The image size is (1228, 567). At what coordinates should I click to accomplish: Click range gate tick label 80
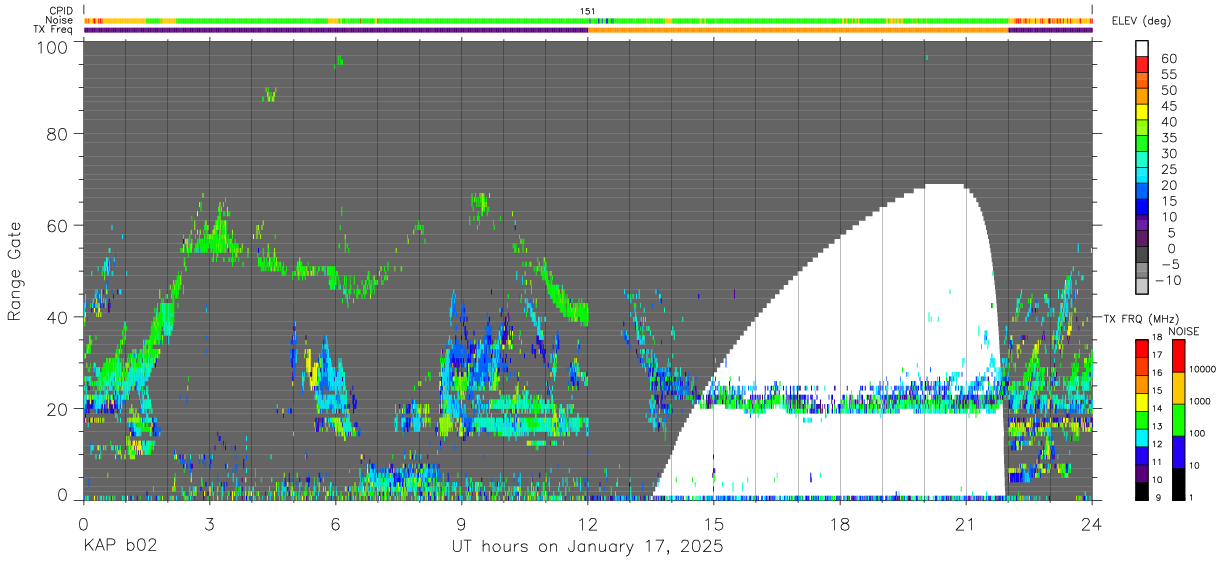tap(59, 134)
